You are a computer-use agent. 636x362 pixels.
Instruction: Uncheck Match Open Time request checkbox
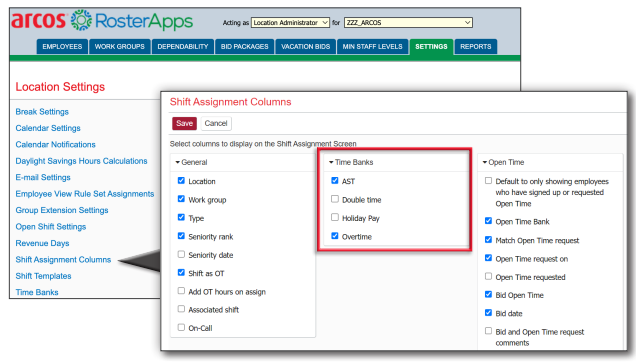point(488,240)
